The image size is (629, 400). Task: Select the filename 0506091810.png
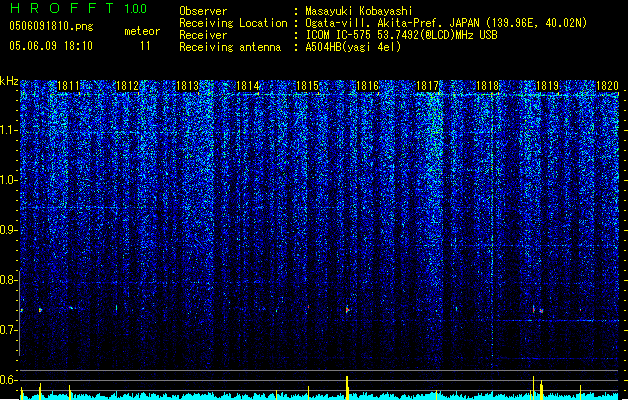click(x=51, y=26)
